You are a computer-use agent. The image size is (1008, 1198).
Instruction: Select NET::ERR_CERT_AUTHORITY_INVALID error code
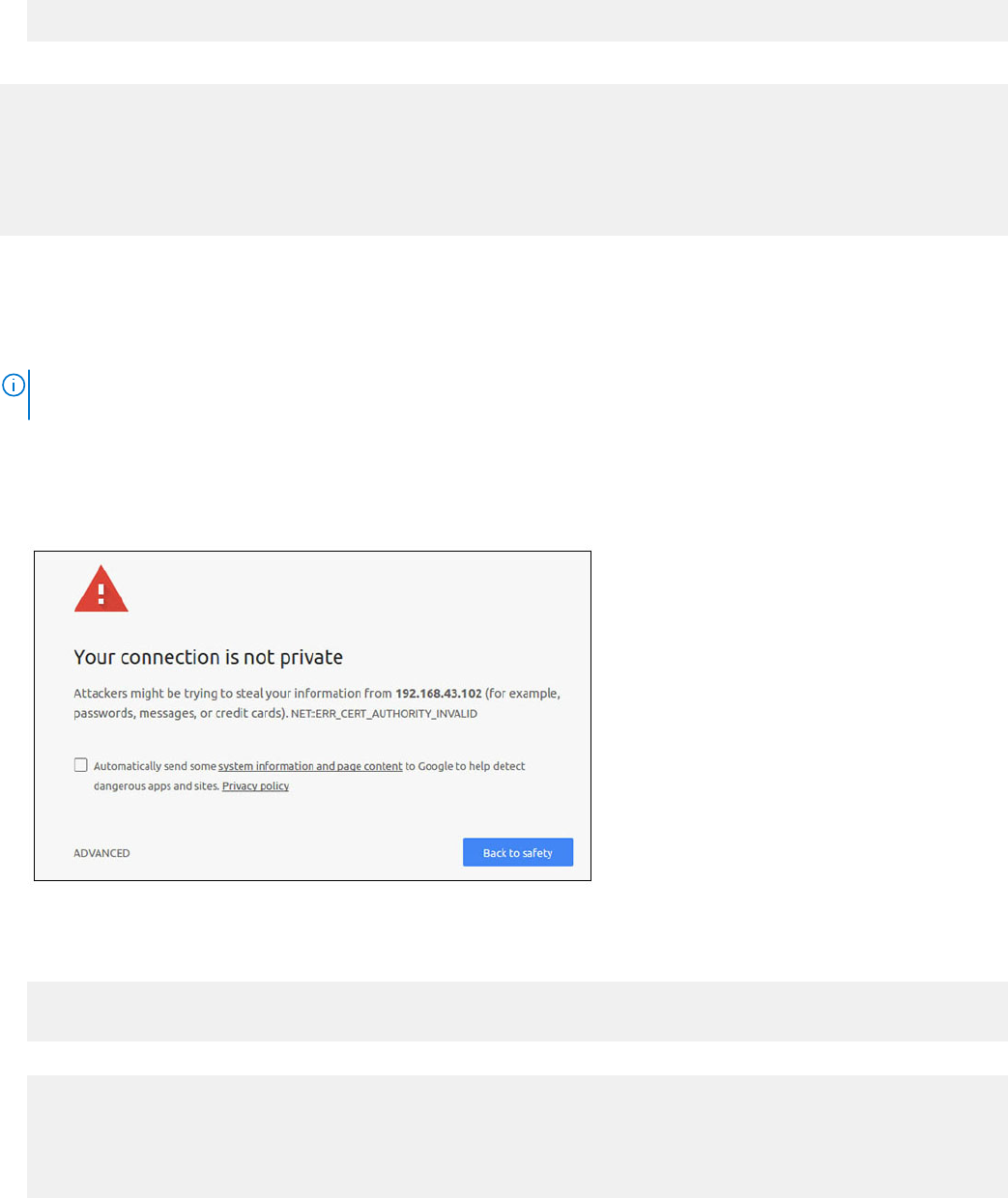[x=384, y=714]
